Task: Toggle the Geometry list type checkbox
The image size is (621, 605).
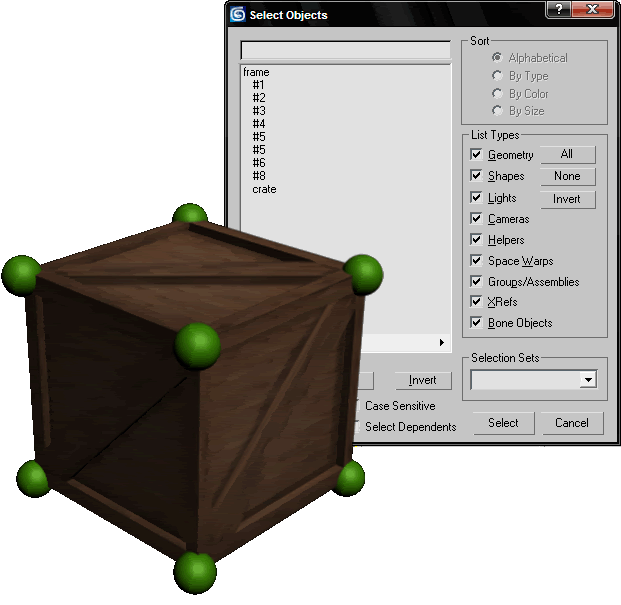Action: click(x=476, y=154)
